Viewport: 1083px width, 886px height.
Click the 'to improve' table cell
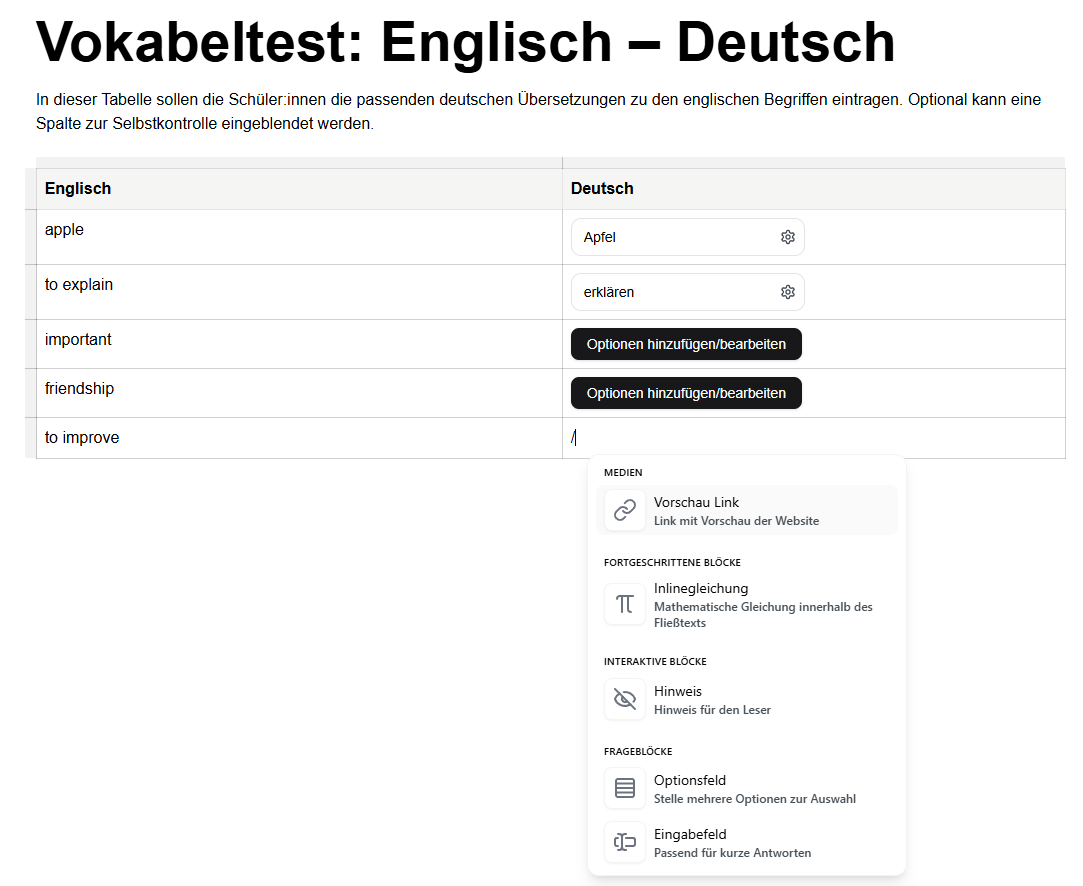tap(298, 438)
